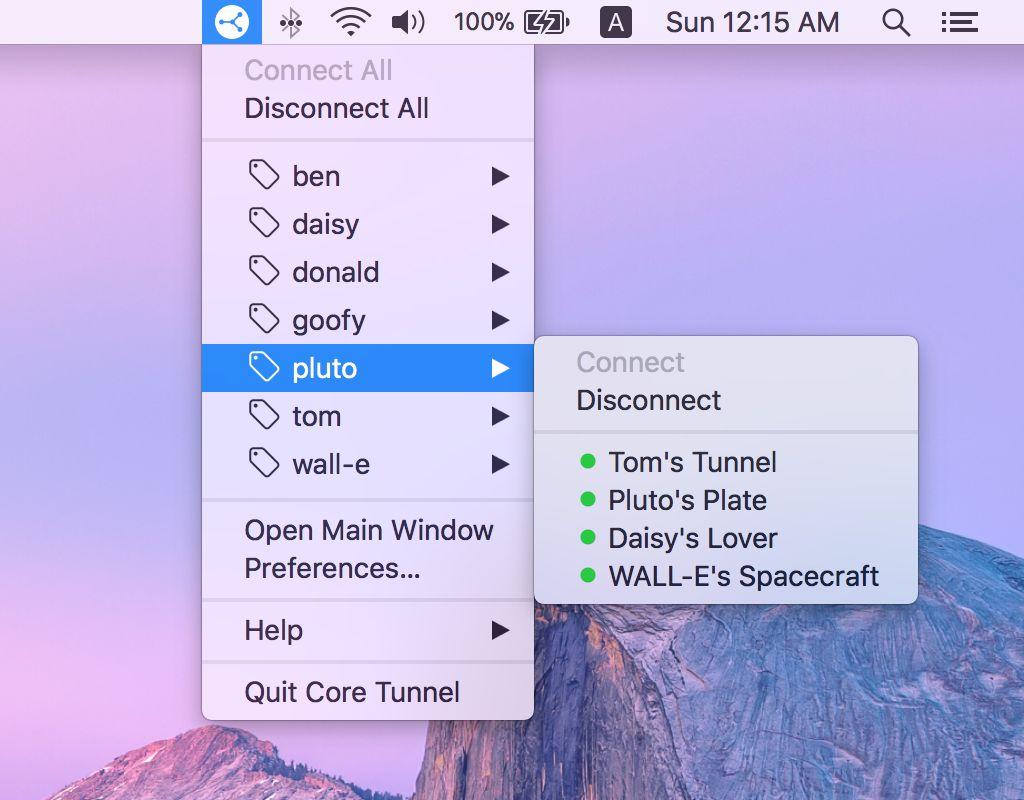Open Spotlight search magnifier
Screen dimensions: 1024x800
click(x=896, y=23)
